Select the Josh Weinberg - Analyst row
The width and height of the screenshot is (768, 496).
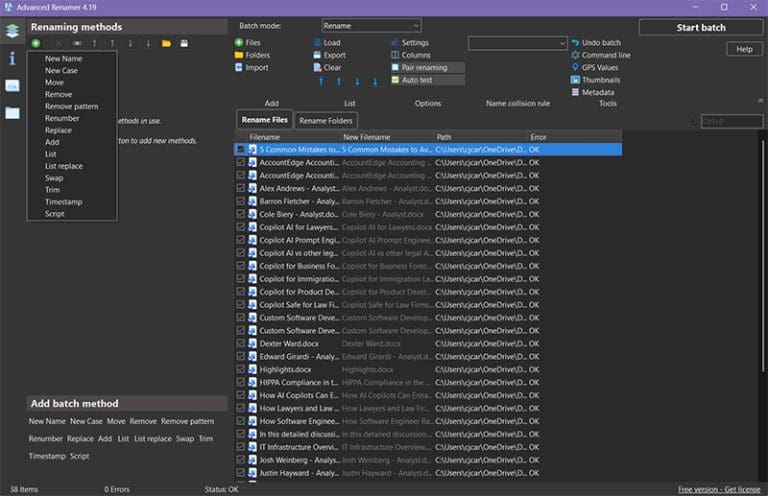coord(428,460)
